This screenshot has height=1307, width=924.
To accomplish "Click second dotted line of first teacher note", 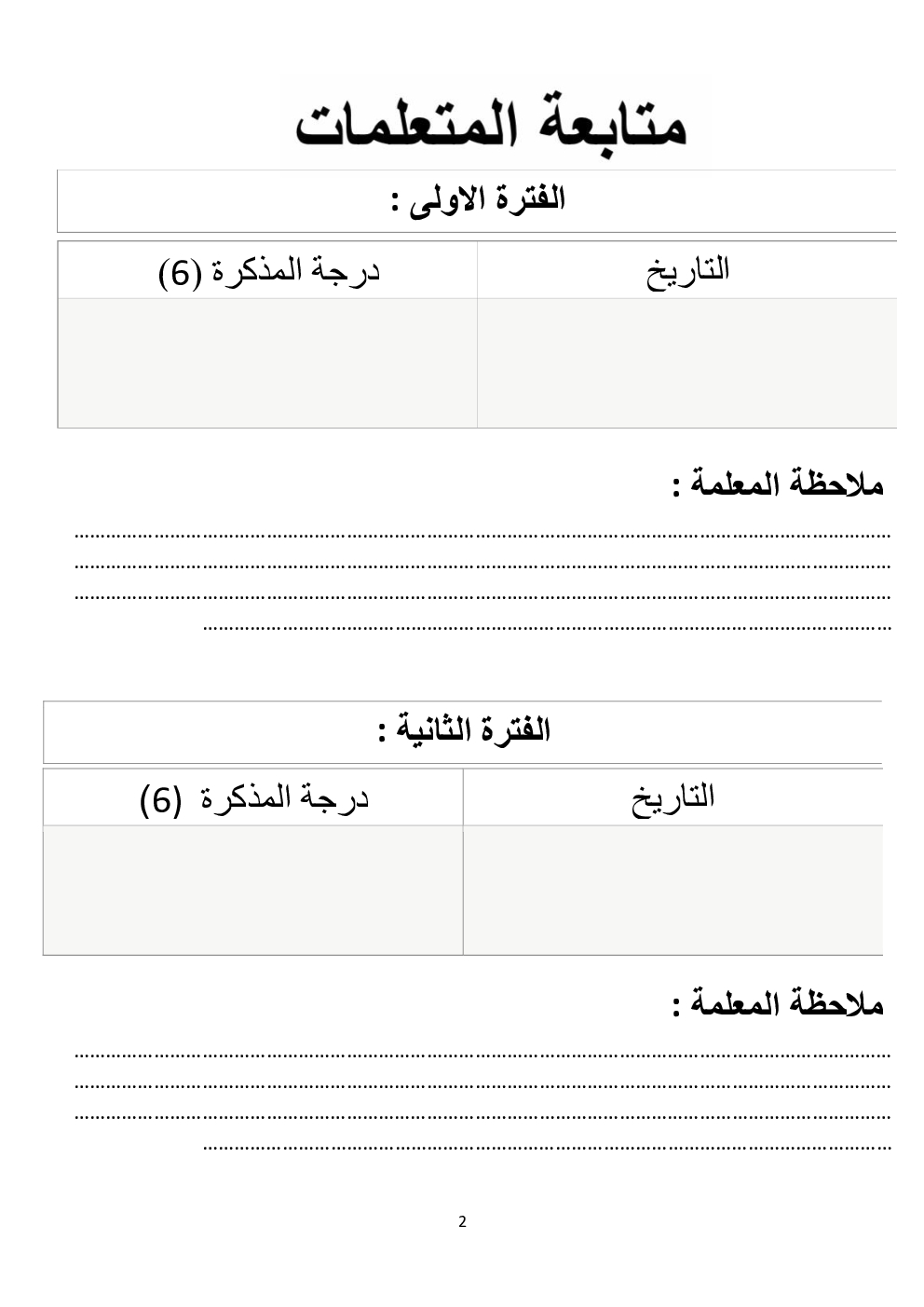I will (482, 565).
